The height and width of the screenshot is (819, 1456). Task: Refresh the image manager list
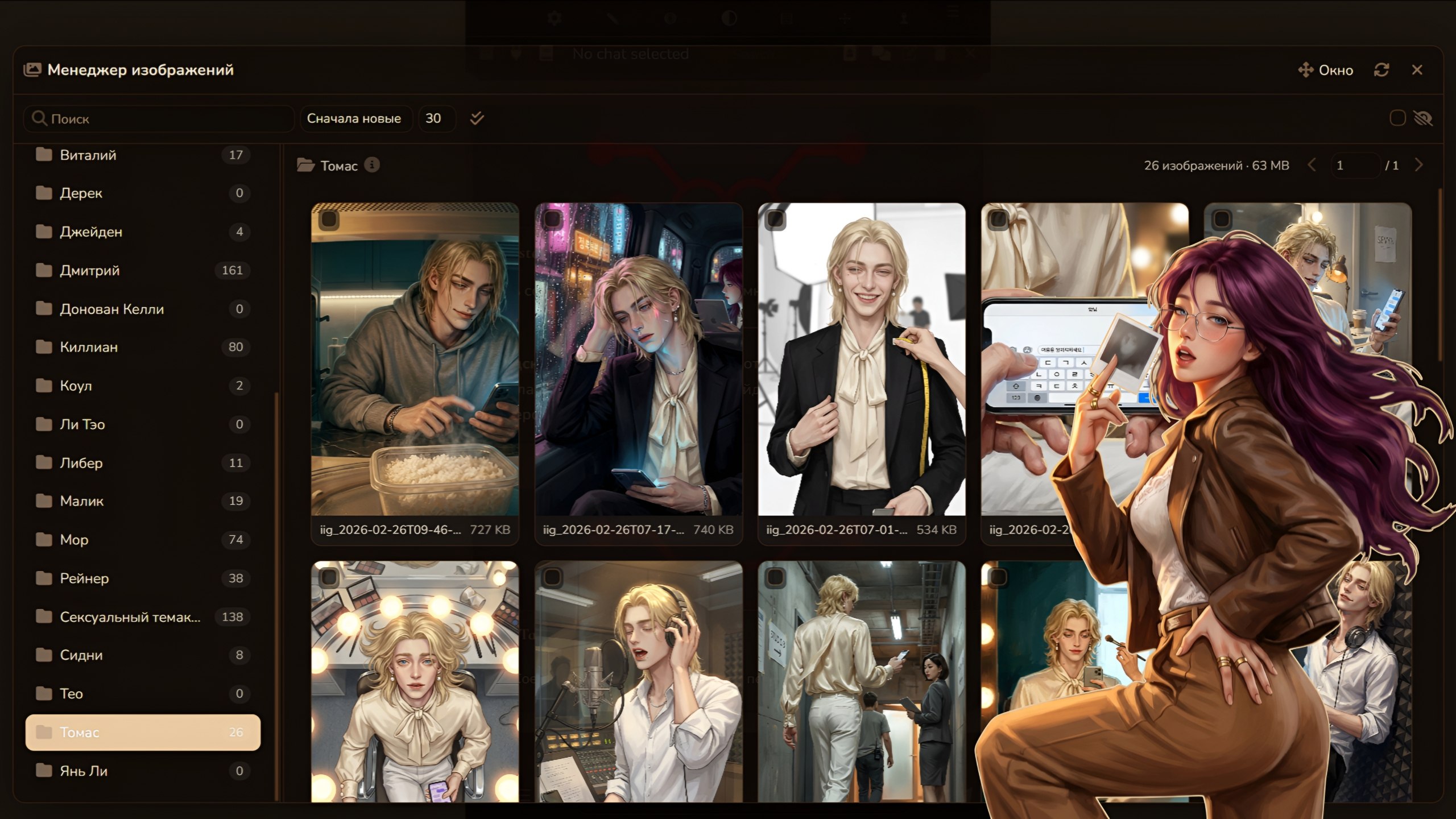click(1381, 70)
